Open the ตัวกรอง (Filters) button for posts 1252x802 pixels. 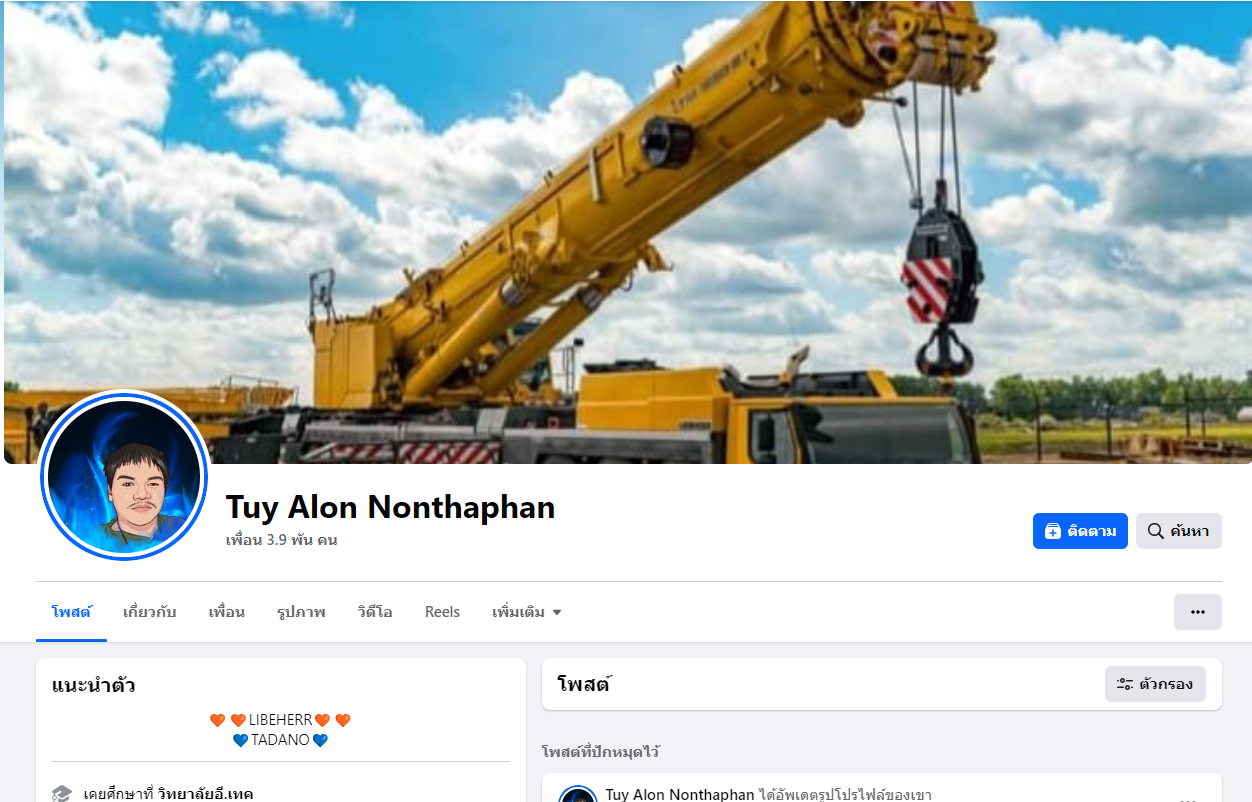(1155, 684)
